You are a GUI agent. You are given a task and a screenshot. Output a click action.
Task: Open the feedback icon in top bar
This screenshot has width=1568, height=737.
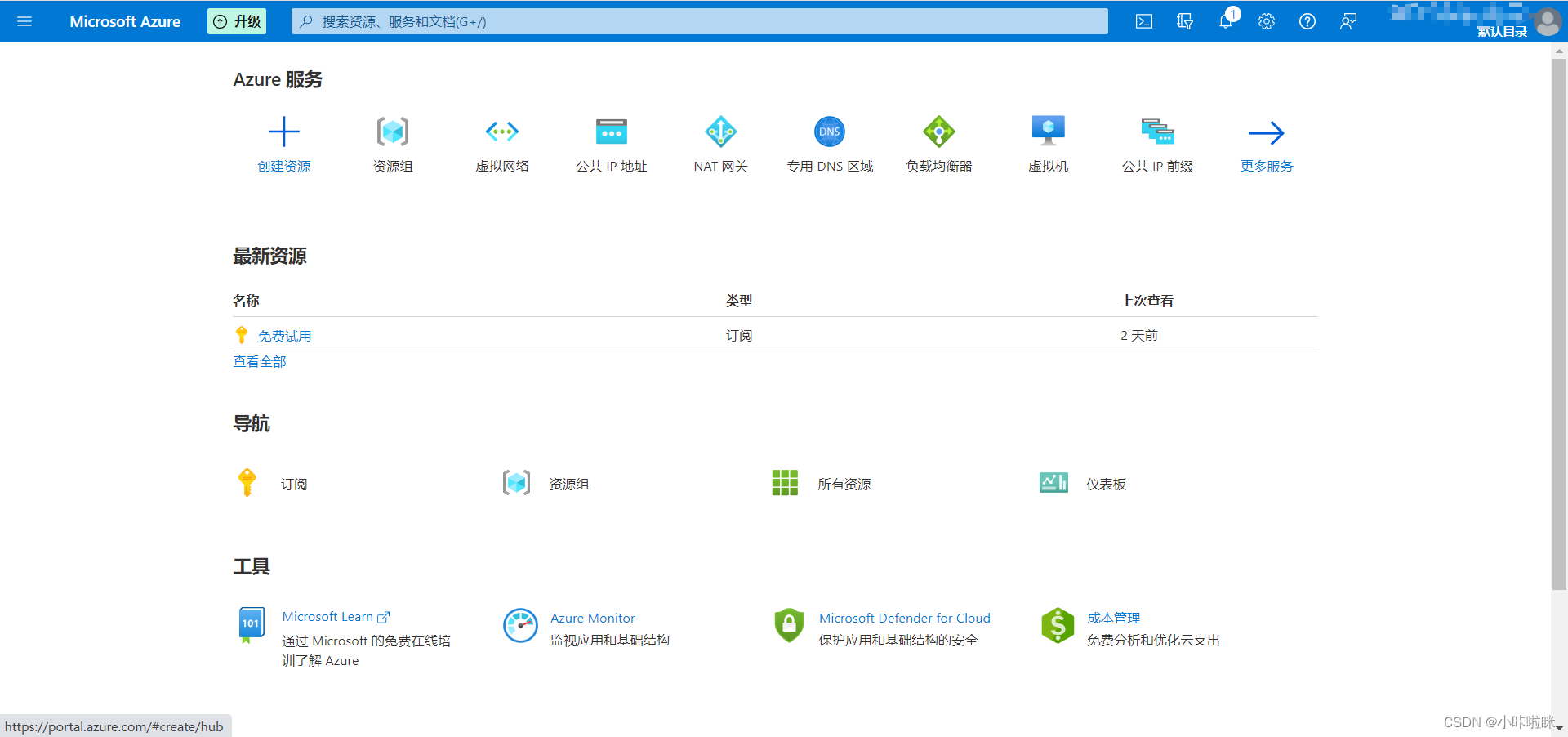tap(1348, 21)
